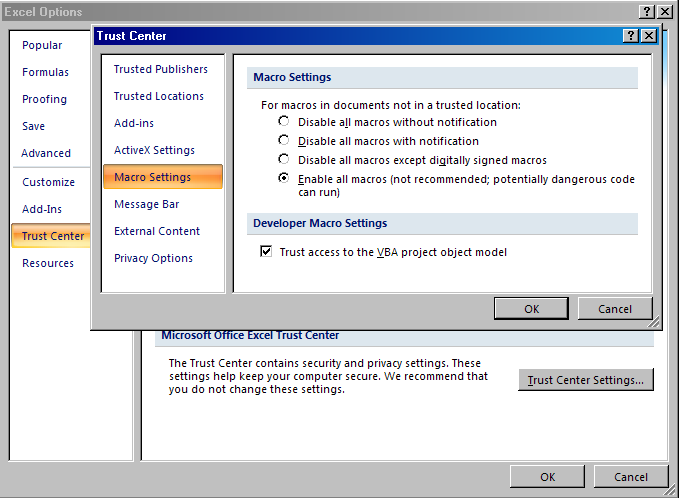
Task: Close the Trust Center dialog
Action: (x=649, y=36)
